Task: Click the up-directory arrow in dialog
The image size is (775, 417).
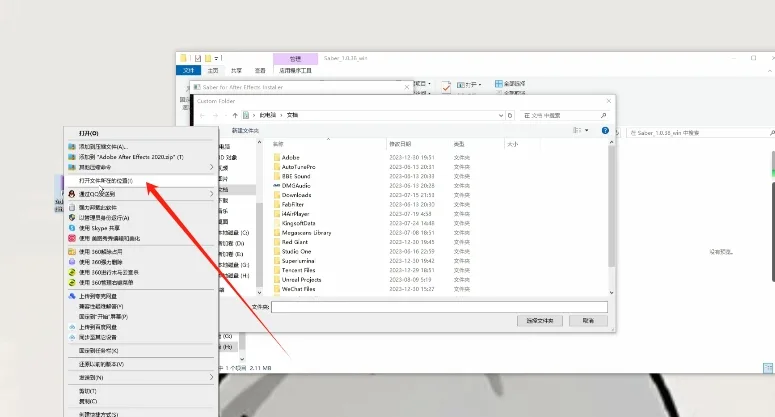Action: coord(235,115)
